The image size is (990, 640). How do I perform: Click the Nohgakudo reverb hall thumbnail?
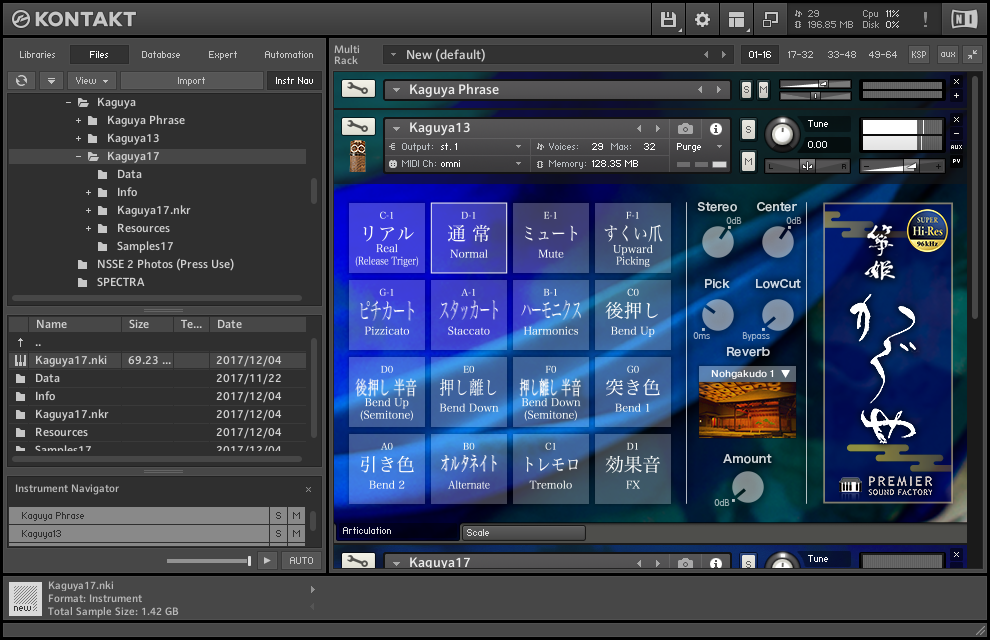(x=748, y=409)
